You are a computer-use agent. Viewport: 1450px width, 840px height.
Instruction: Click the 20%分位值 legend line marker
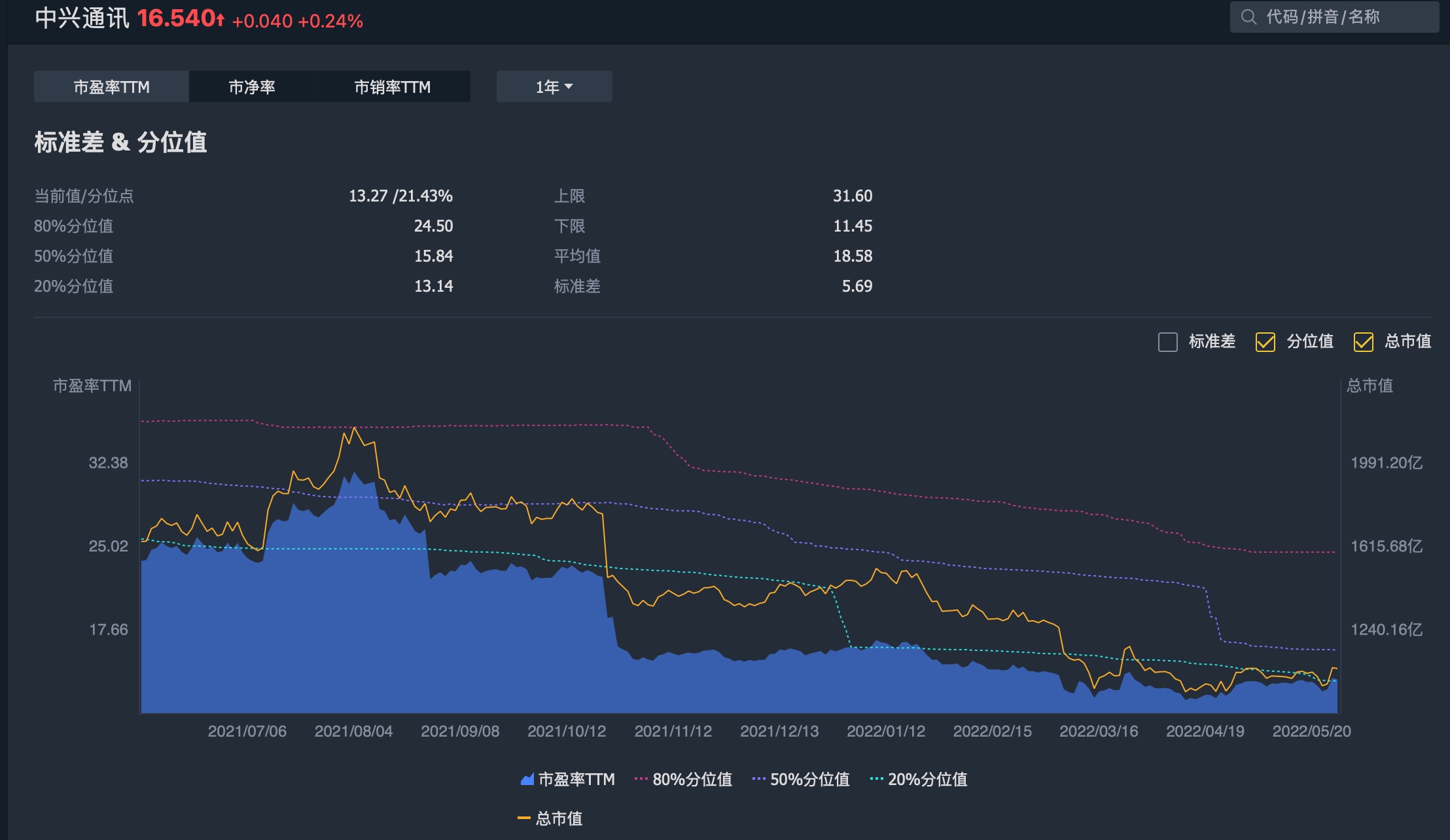click(x=876, y=779)
